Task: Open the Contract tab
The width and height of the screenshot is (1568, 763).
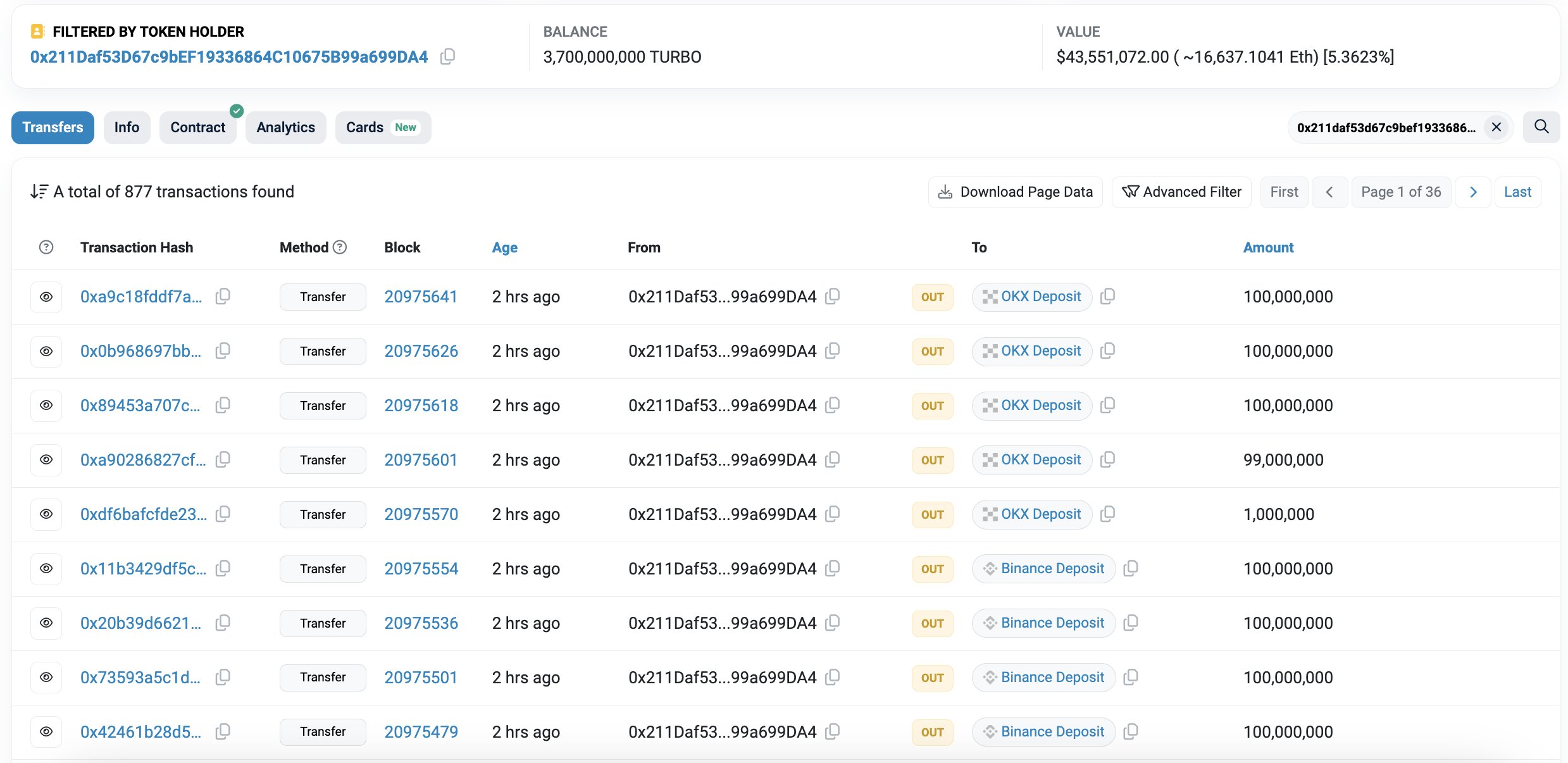Action: [x=197, y=127]
